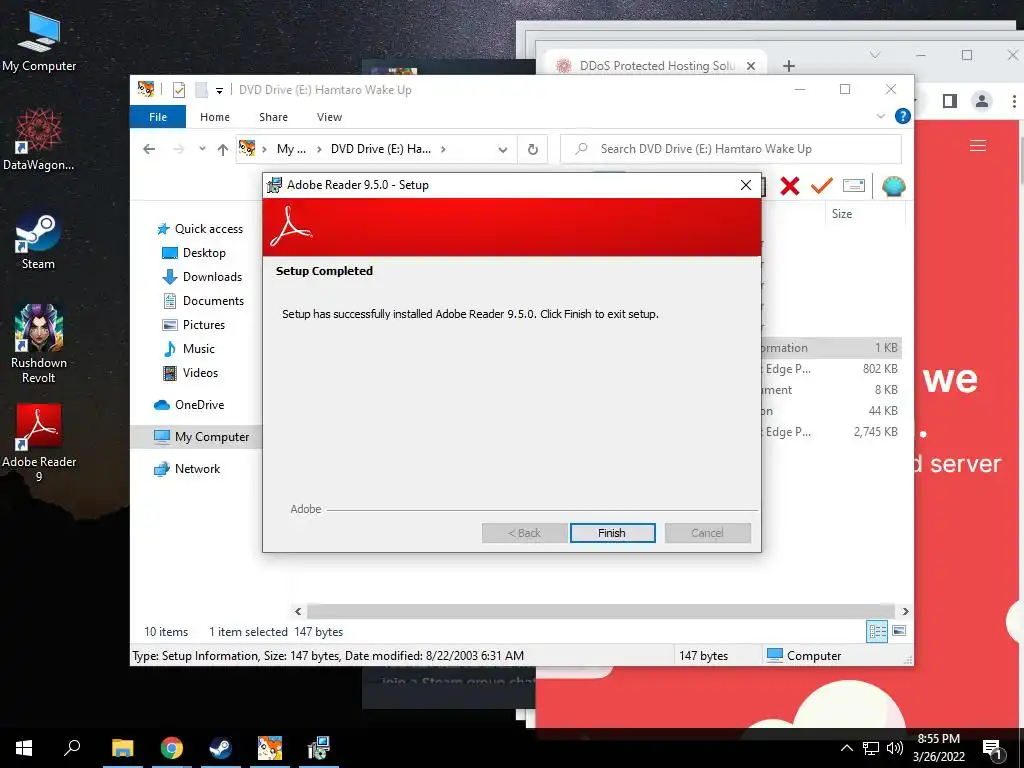Open the DataWagon desktop shortcut
Viewport: 1024px width, 768px height.
coord(39,140)
